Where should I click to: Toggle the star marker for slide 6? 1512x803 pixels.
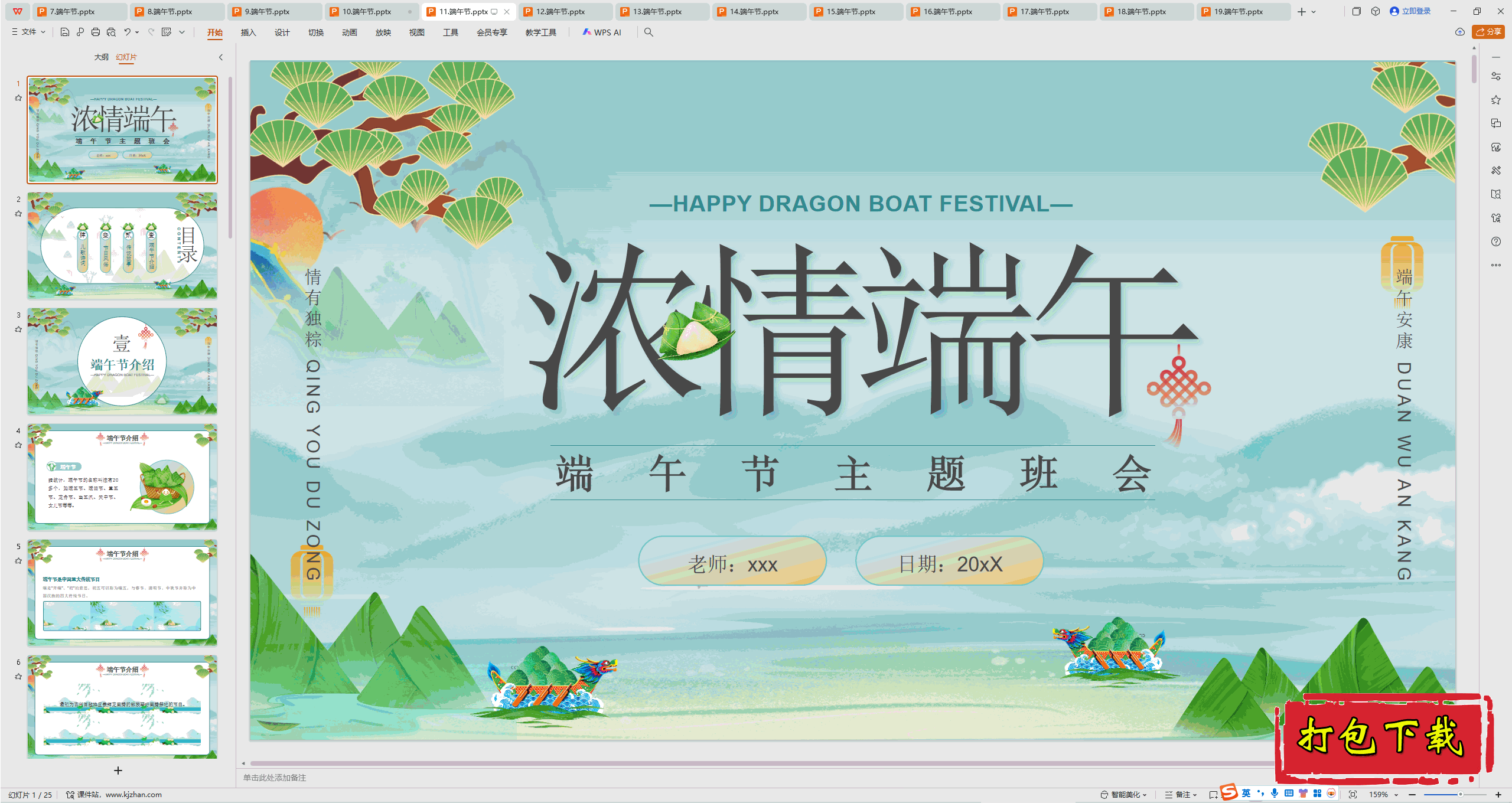pos(18,677)
